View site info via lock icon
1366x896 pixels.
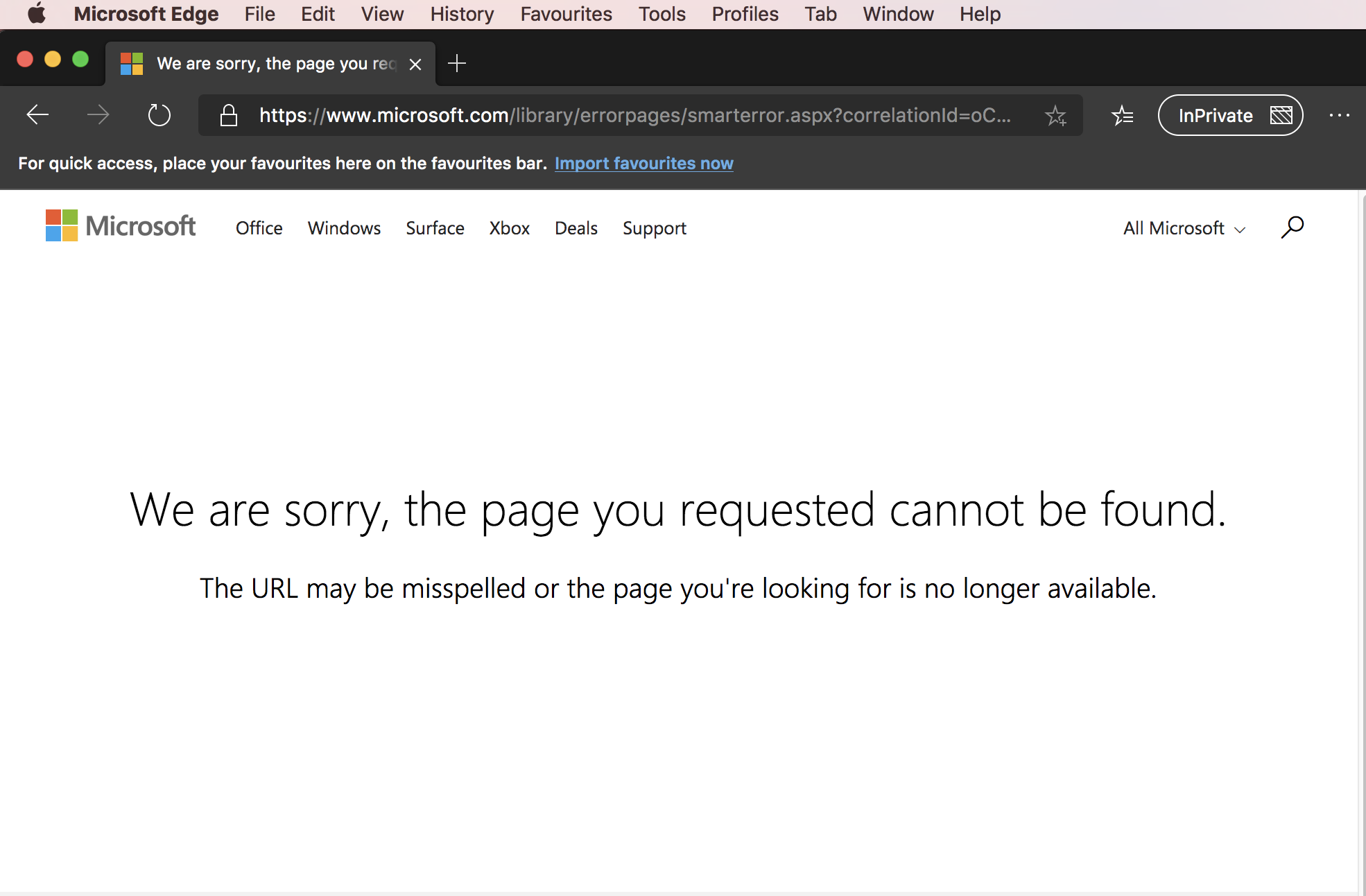point(229,115)
